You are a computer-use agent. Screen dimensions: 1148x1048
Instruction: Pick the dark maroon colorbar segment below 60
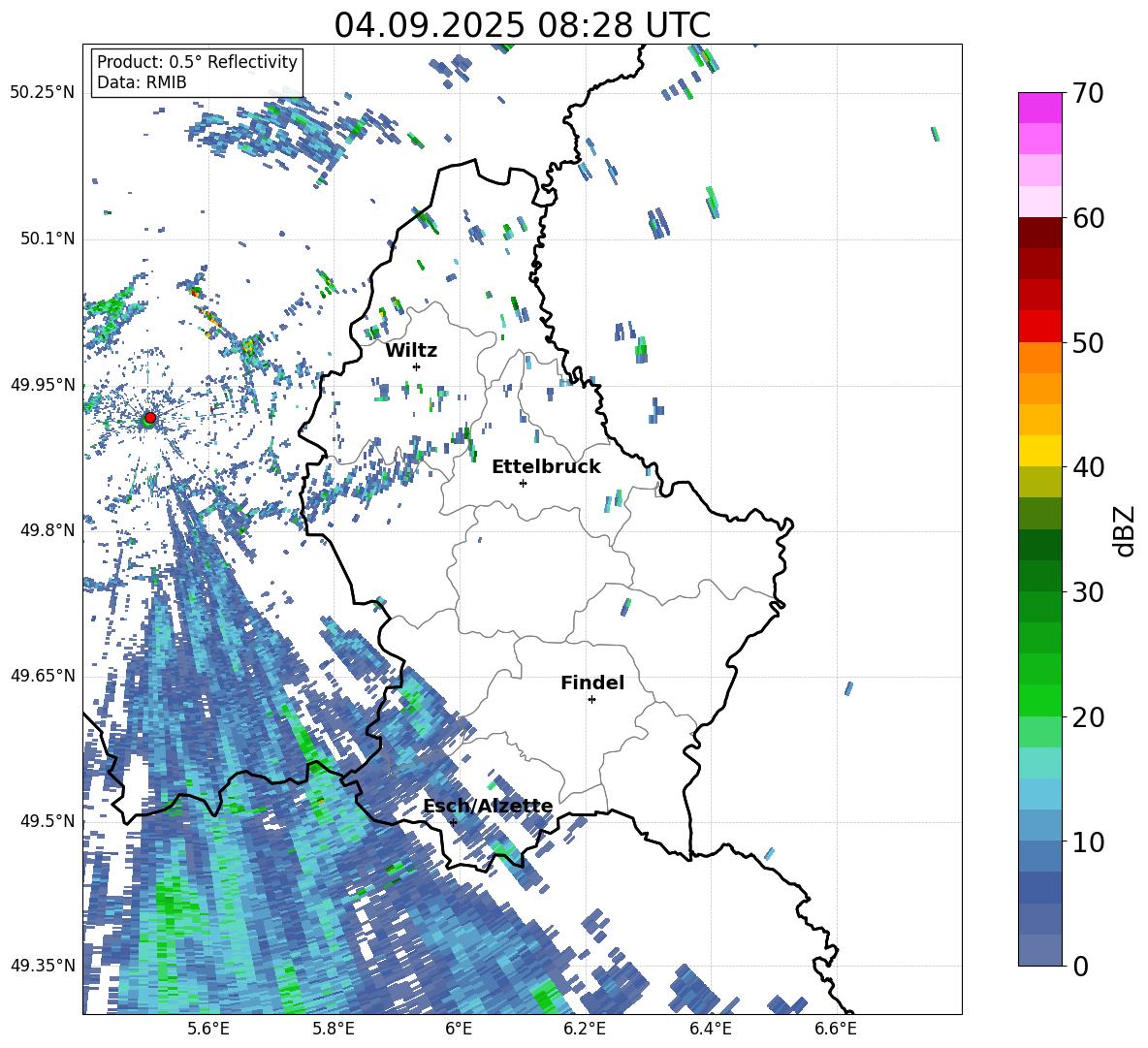[x=1039, y=232]
